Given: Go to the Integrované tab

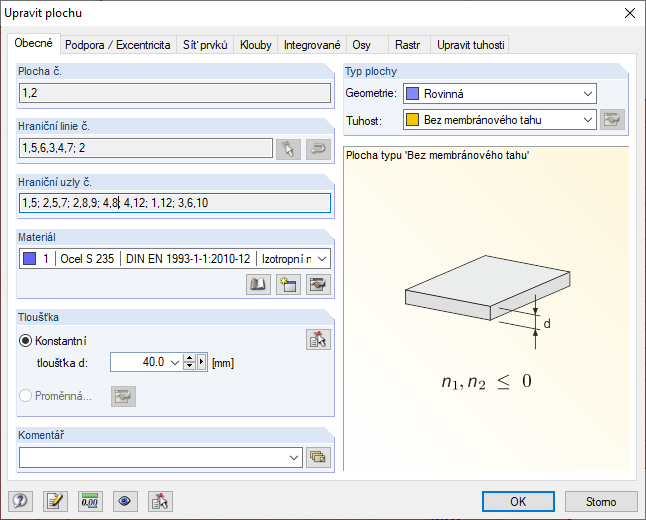Looking at the screenshot, I should coord(312,45).
